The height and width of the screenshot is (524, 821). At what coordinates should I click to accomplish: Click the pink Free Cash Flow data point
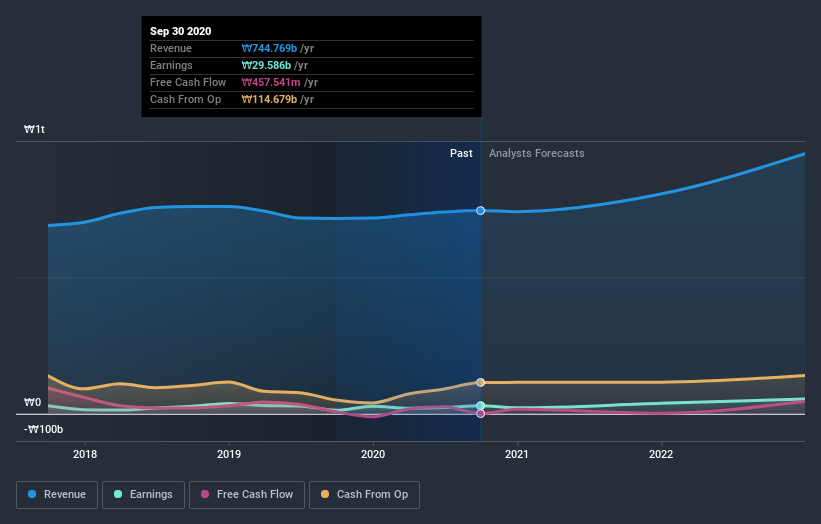click(x=481, y=414)
